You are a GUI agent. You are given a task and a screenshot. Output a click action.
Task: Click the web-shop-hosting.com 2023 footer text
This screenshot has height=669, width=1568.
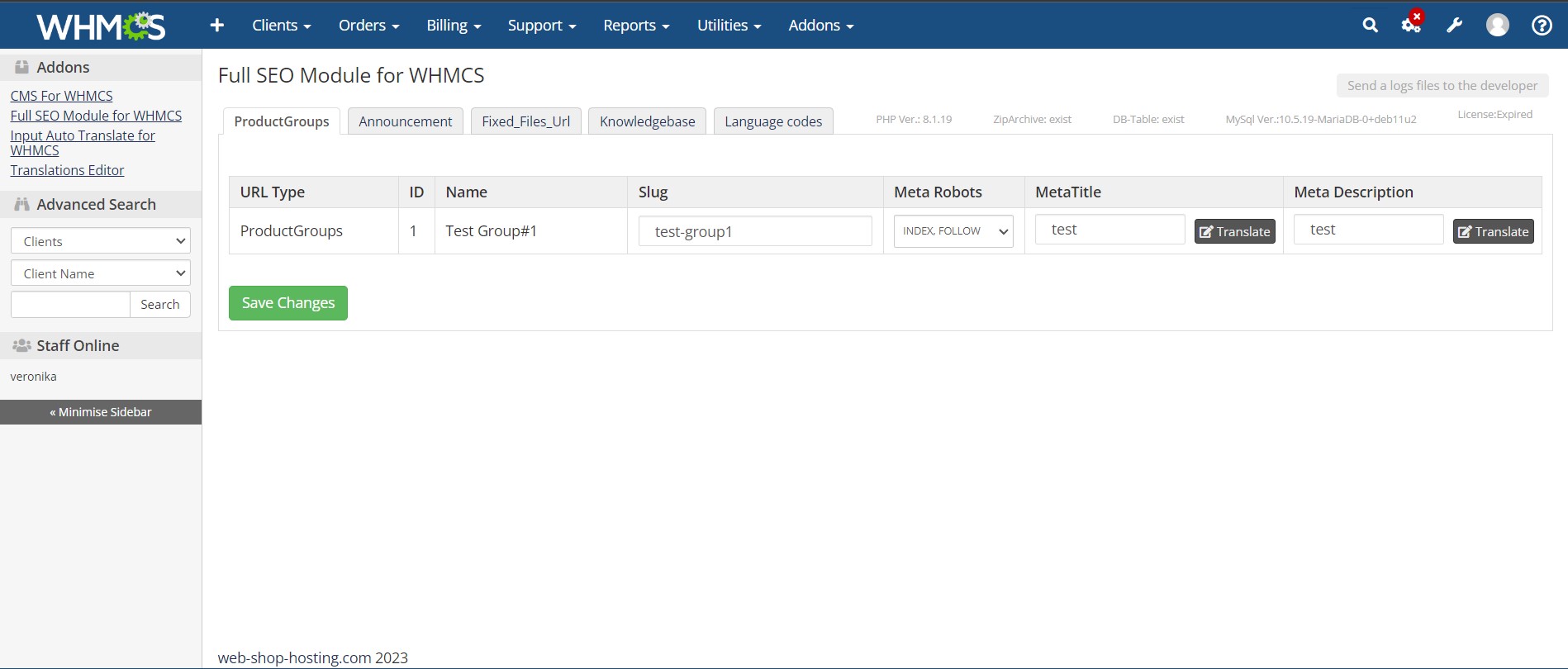tap(313, 657)
